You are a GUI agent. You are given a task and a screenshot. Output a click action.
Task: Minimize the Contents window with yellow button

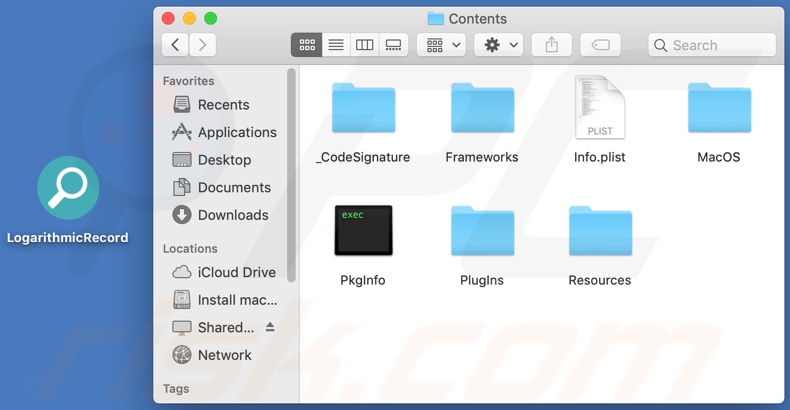point(189,19)
